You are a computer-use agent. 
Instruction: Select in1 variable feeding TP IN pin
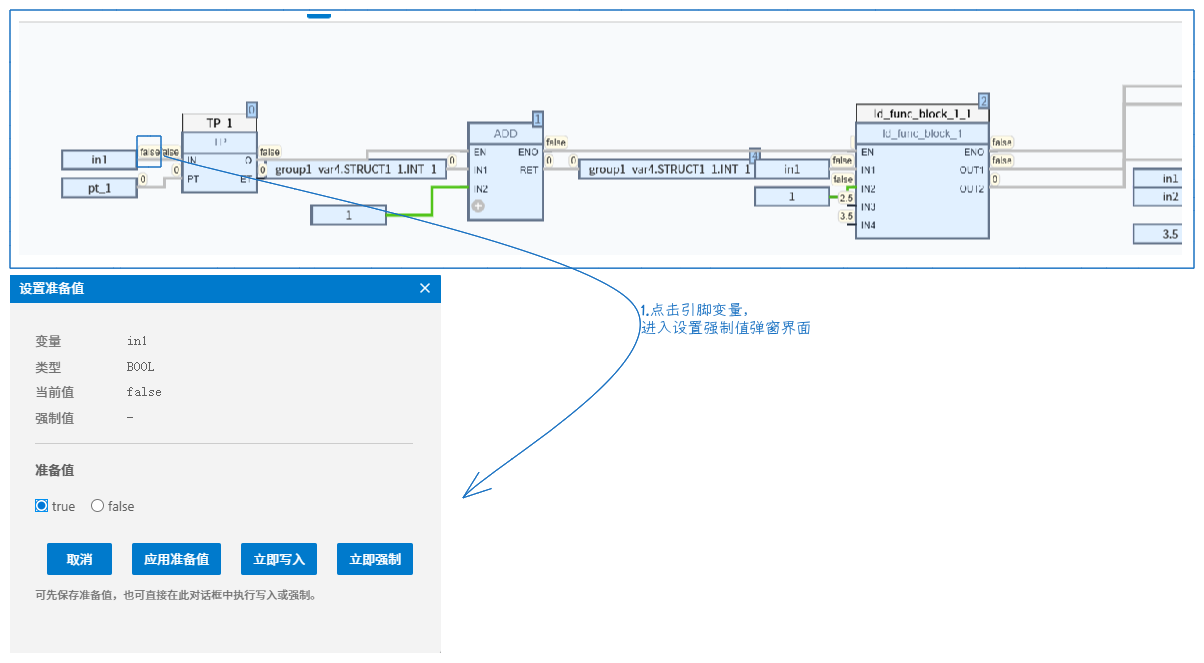(99, 159)
